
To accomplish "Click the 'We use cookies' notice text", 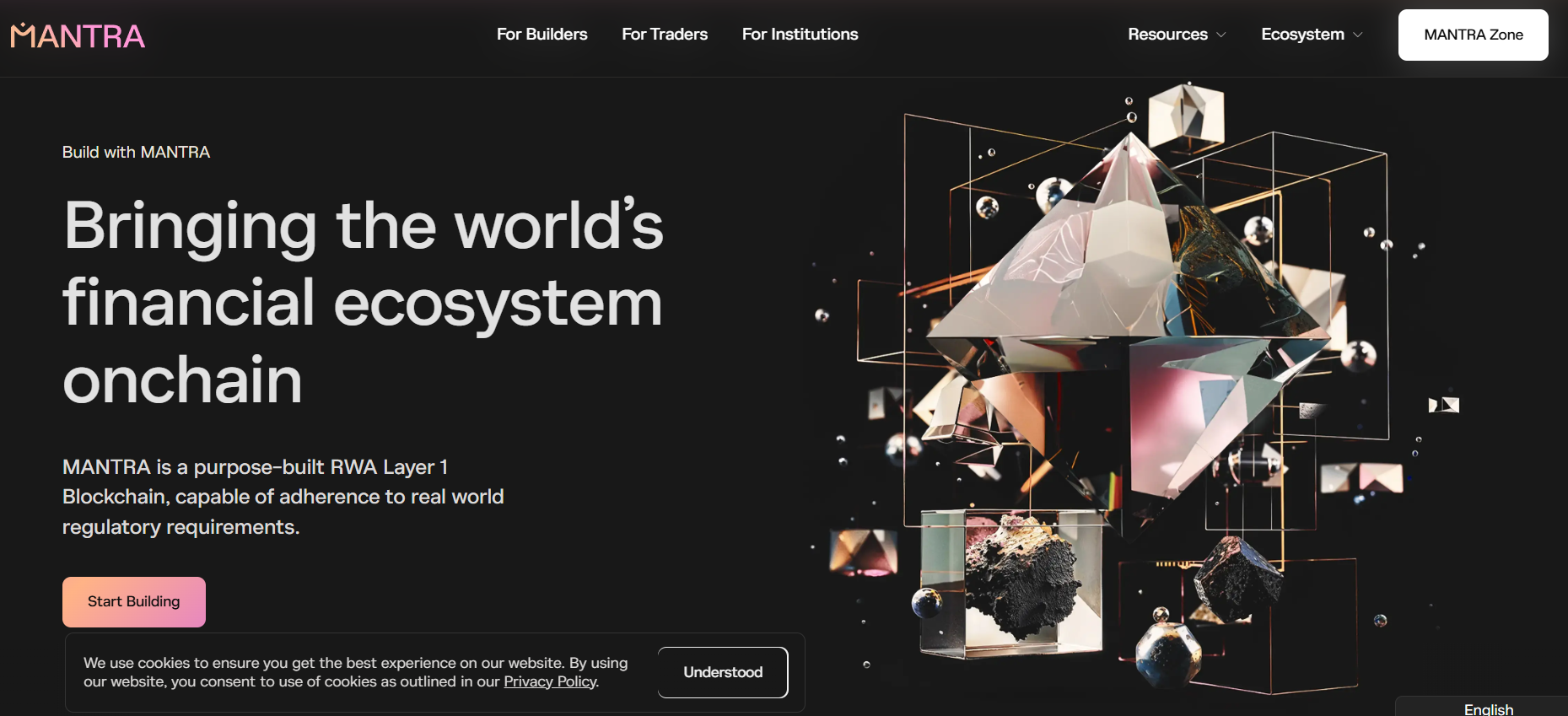I will 355,672.
